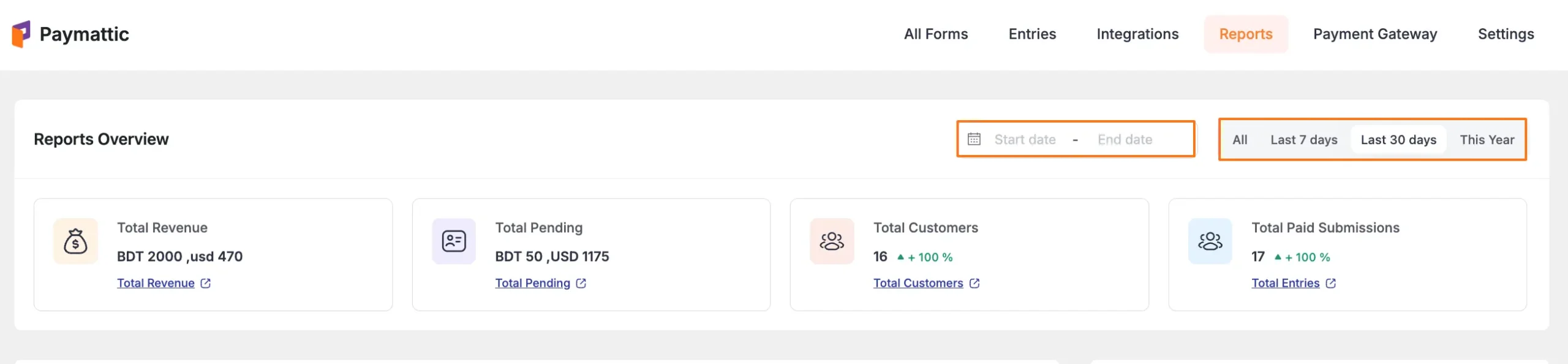Select the All date range filter
This screenshot has height=364, width=1568.
point(1240,140)
